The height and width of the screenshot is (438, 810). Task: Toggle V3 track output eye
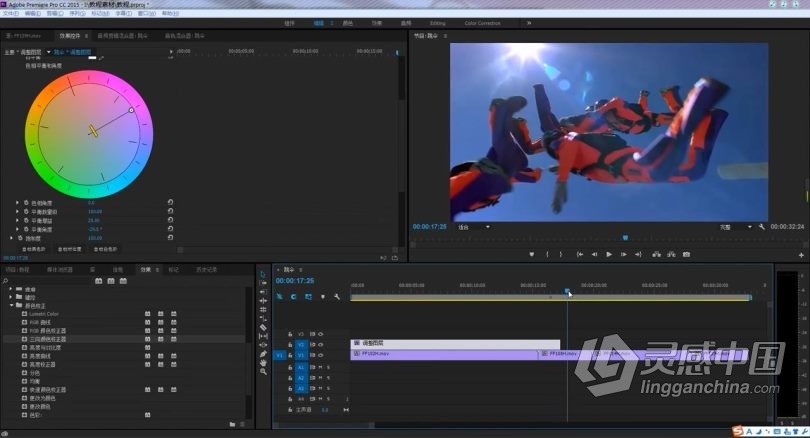(x=320, y=334)
